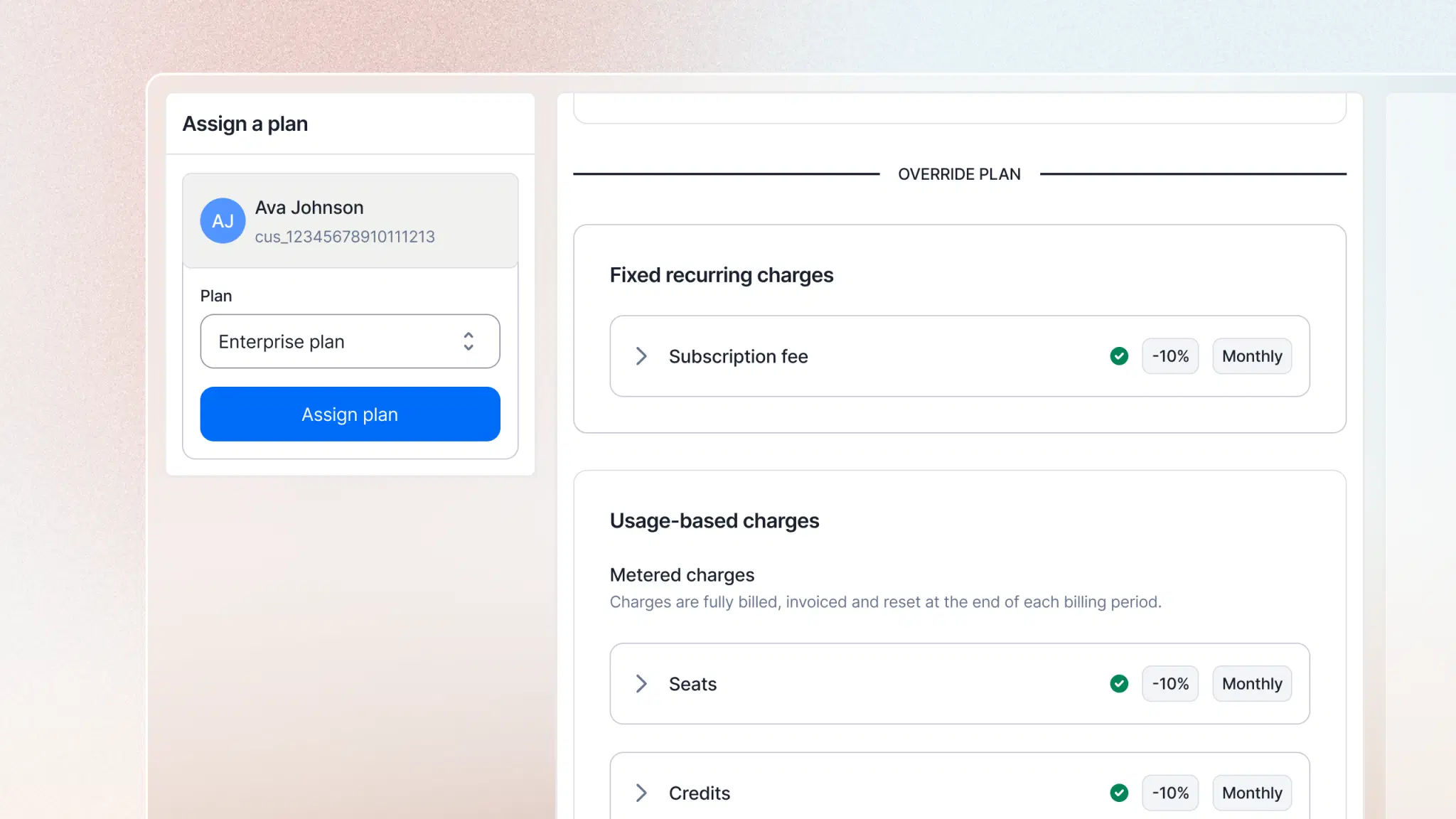Click the Assign plan button
1456x819 pixels.
tap(350, 414)
